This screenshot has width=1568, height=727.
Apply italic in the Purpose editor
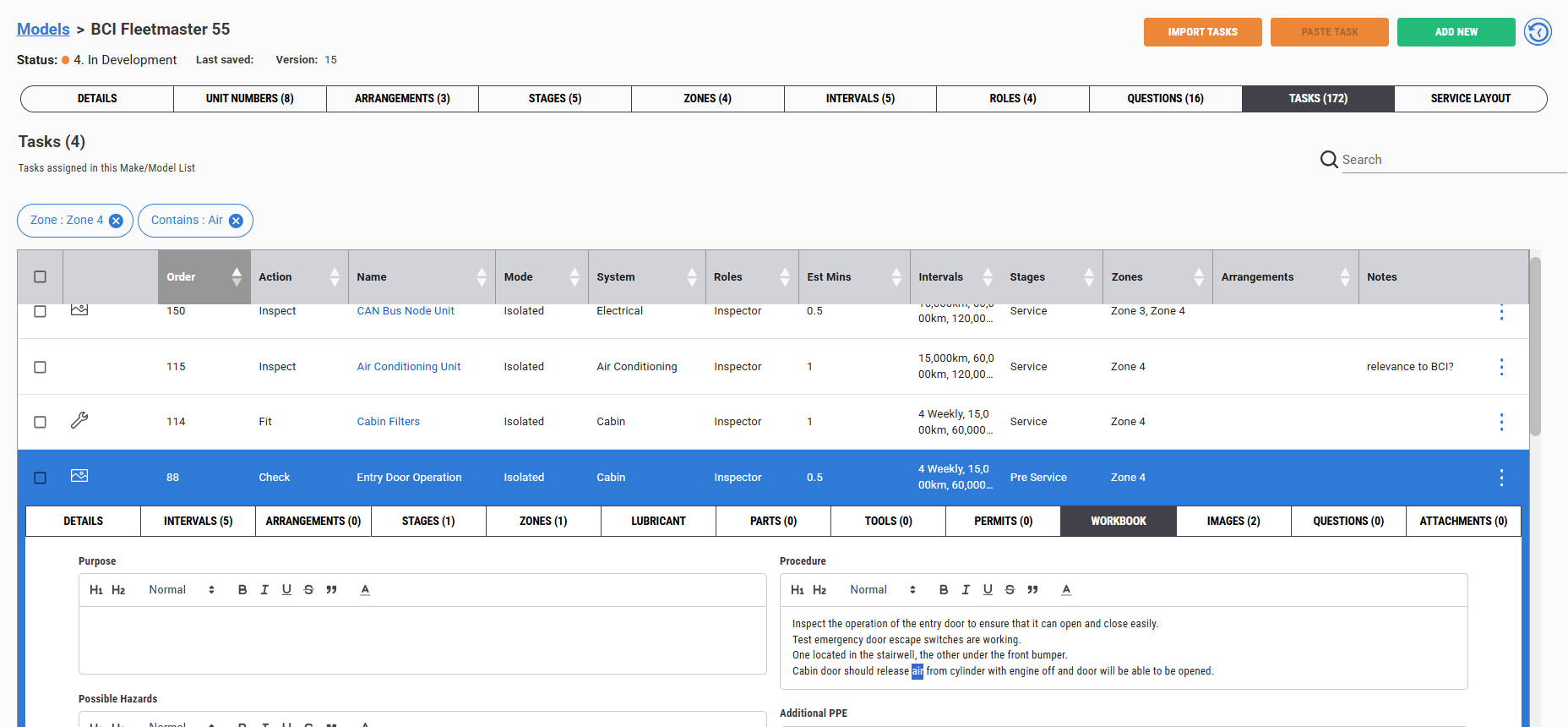pyautogui.click(x=264, y=590)
